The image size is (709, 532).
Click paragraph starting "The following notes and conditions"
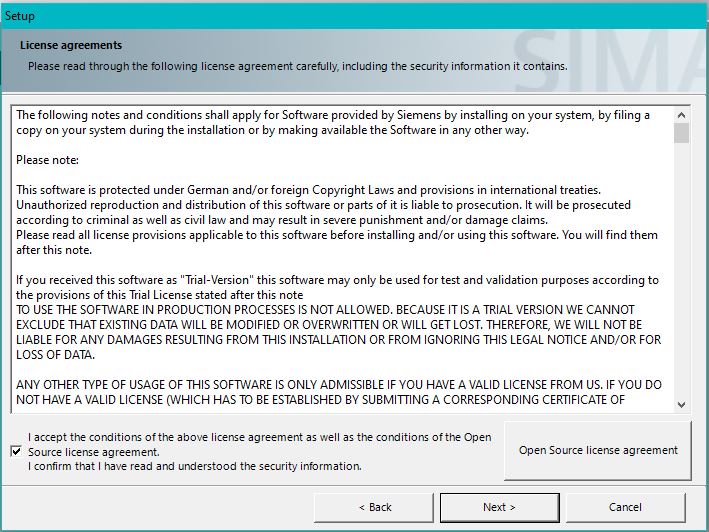coord(330,123)
